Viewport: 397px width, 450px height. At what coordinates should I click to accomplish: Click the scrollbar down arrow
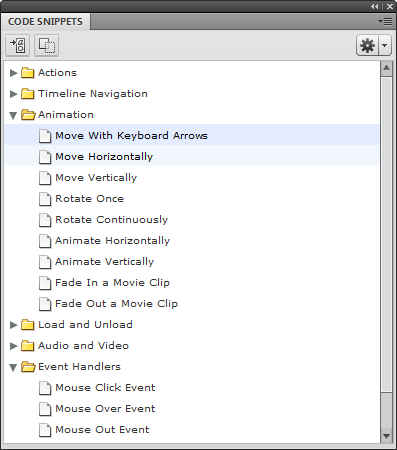click(386, 435)
